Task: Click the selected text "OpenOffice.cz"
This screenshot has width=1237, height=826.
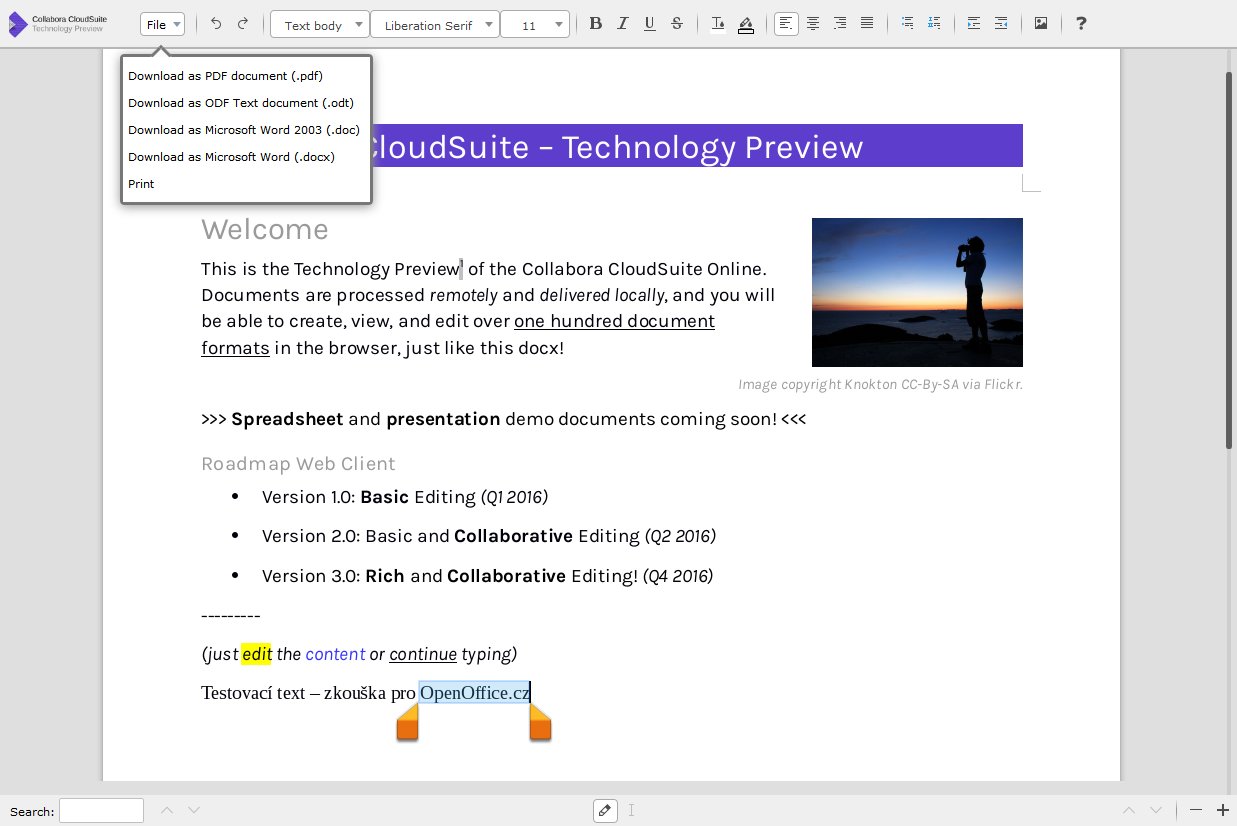Action: pos(474,692)
